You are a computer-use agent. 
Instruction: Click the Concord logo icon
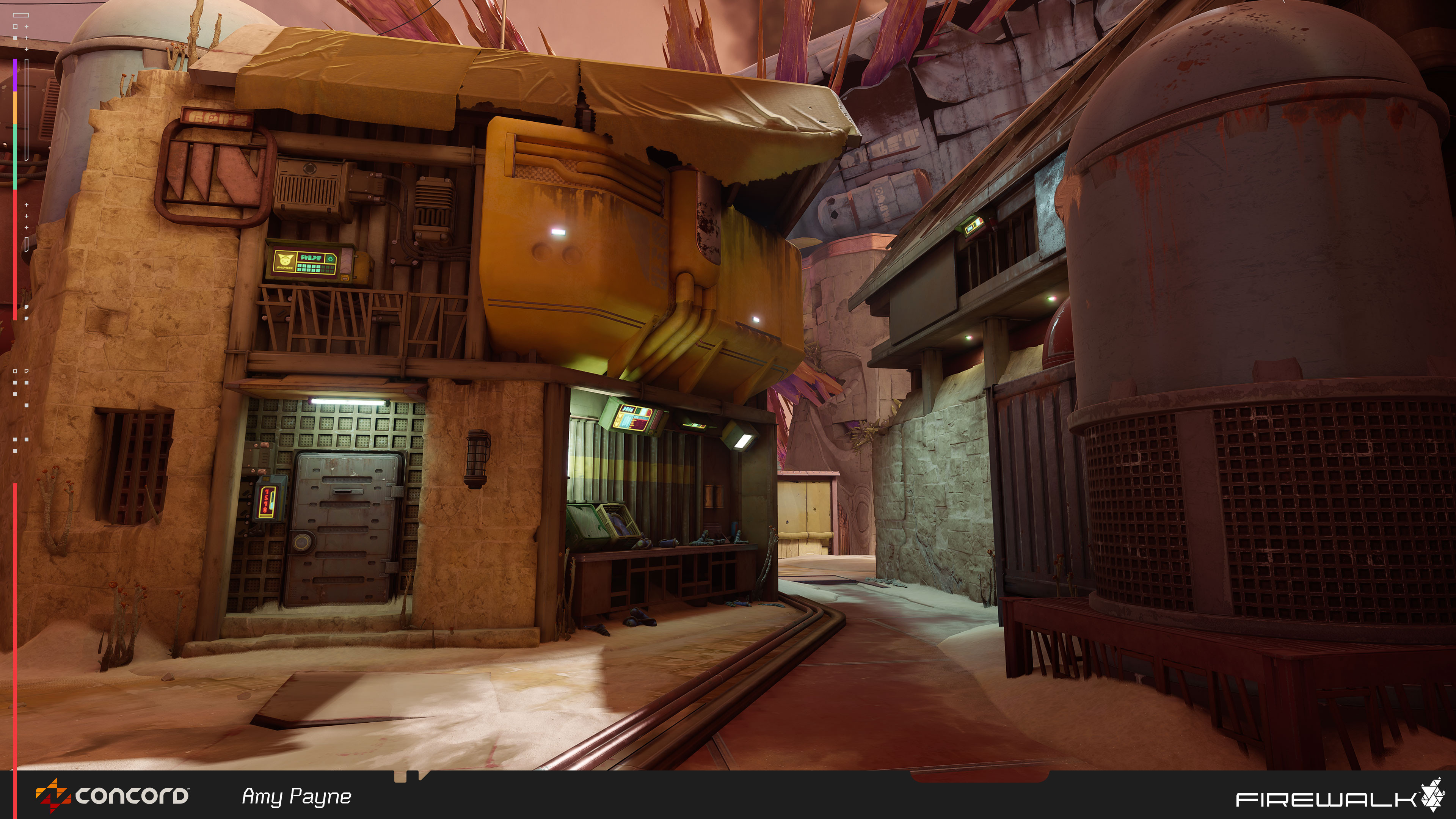(53, 796)
